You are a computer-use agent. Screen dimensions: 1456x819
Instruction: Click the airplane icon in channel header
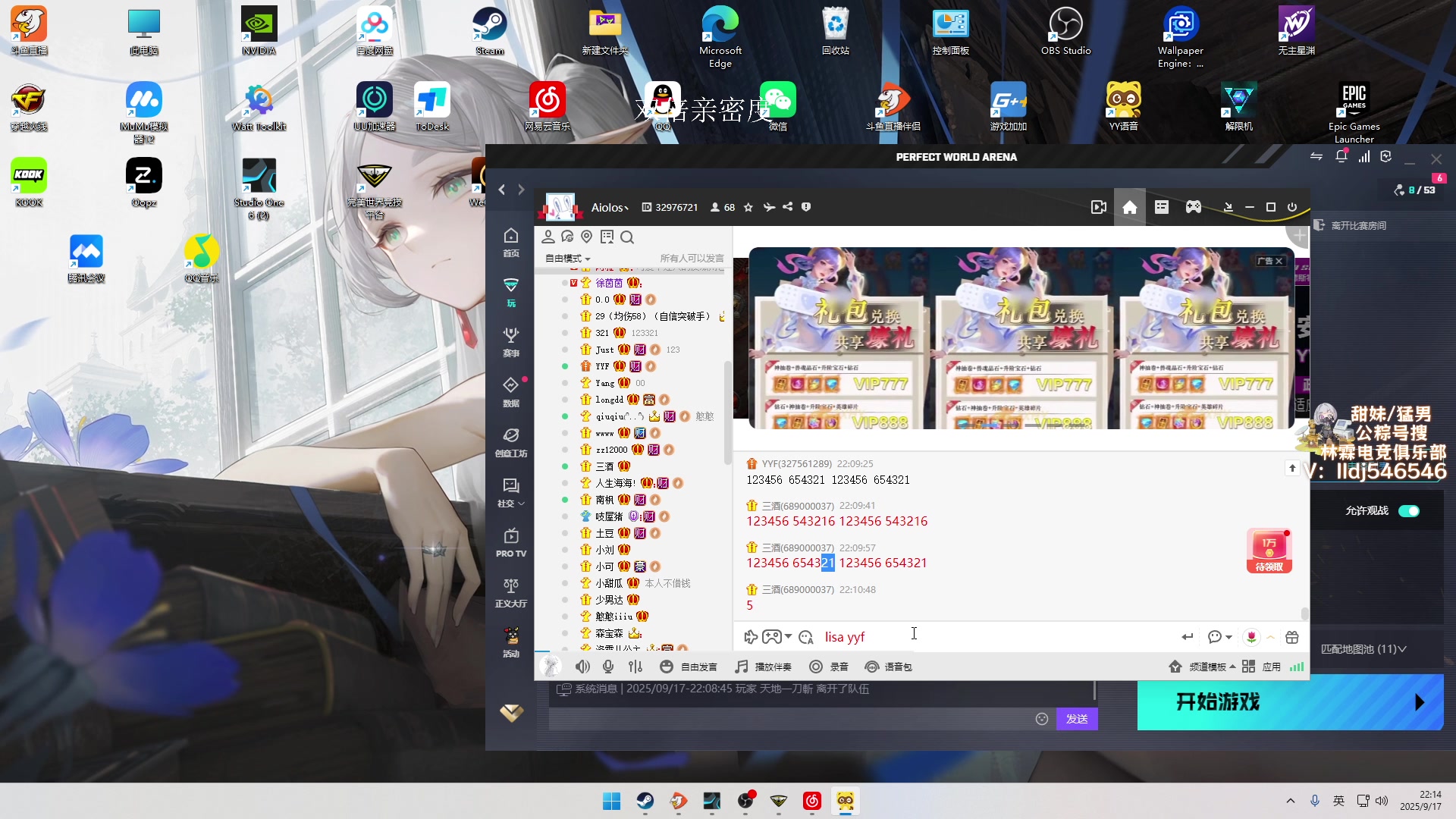(769, 208)
